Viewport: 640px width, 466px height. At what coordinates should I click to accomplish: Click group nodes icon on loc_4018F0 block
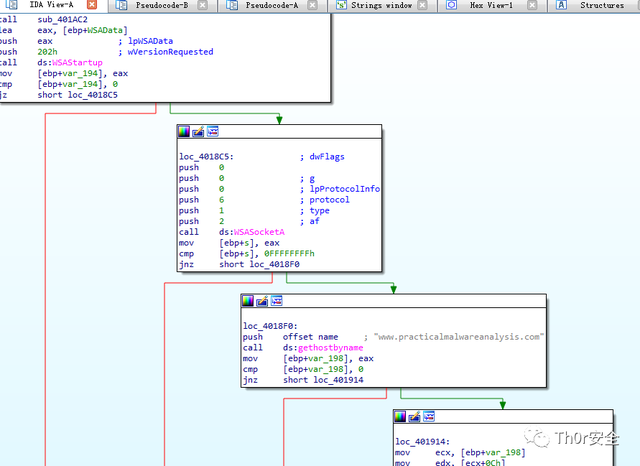tap(276, 301)
